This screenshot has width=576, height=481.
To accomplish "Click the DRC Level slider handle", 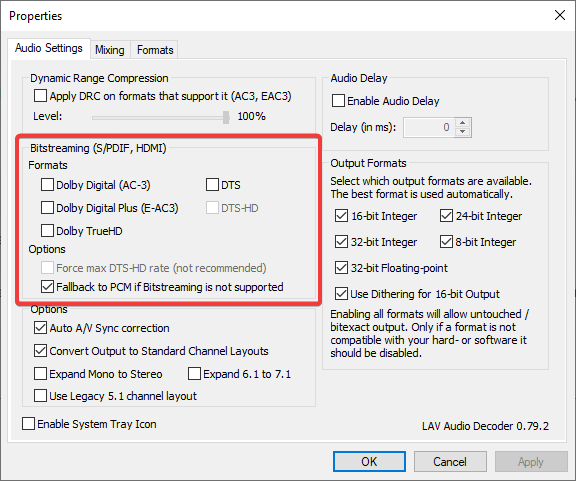I will [226, 118].
